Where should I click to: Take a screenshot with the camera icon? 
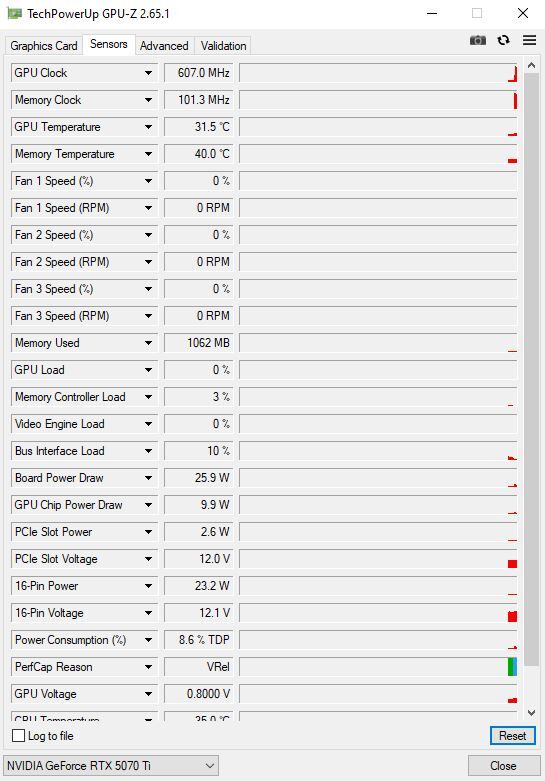pyautogui.click(x=478, y=40)
